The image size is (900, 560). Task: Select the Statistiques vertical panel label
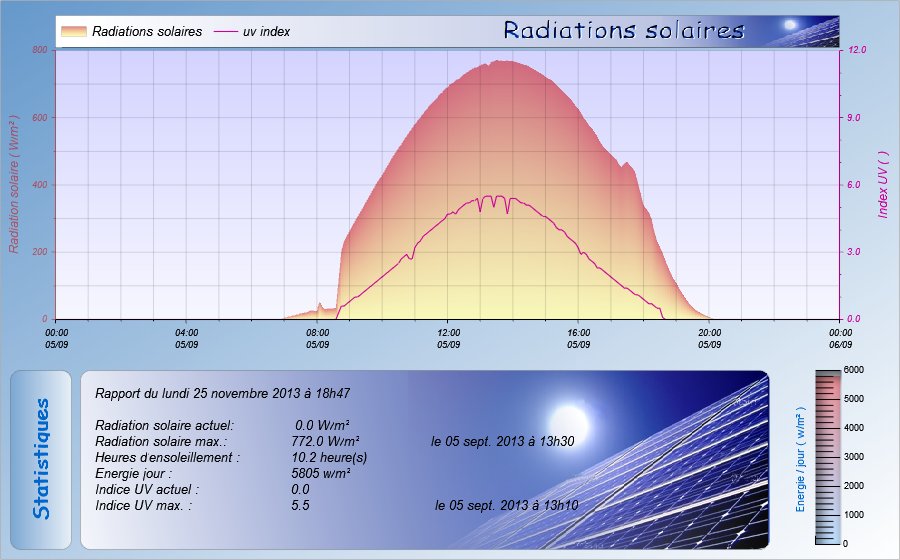(41, 459)
